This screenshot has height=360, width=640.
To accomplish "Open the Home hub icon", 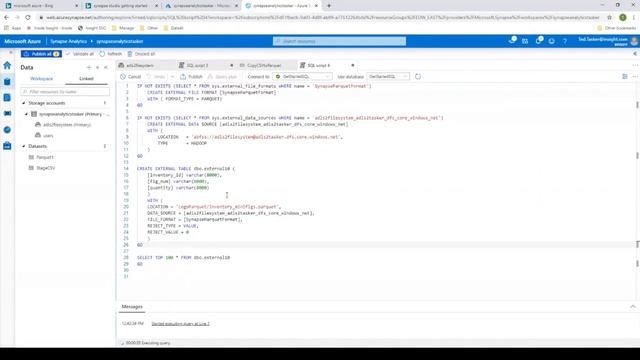I will pos(7,65).
